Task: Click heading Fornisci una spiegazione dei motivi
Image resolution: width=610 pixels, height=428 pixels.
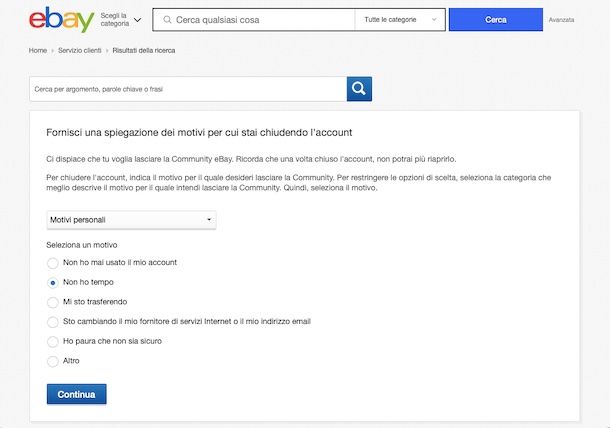Action: pyautogui.click(x=199, y=133)
